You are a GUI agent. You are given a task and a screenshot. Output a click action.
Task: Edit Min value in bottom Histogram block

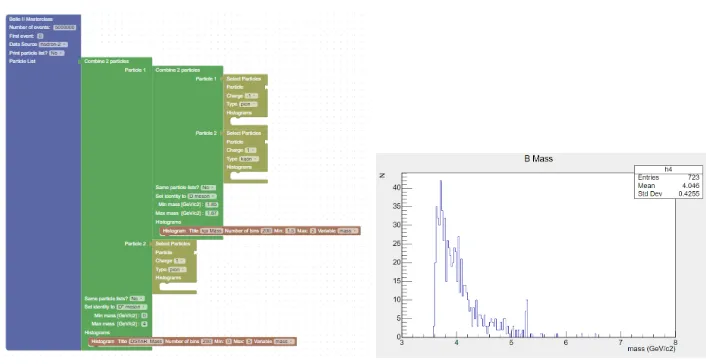click(229, 341)
